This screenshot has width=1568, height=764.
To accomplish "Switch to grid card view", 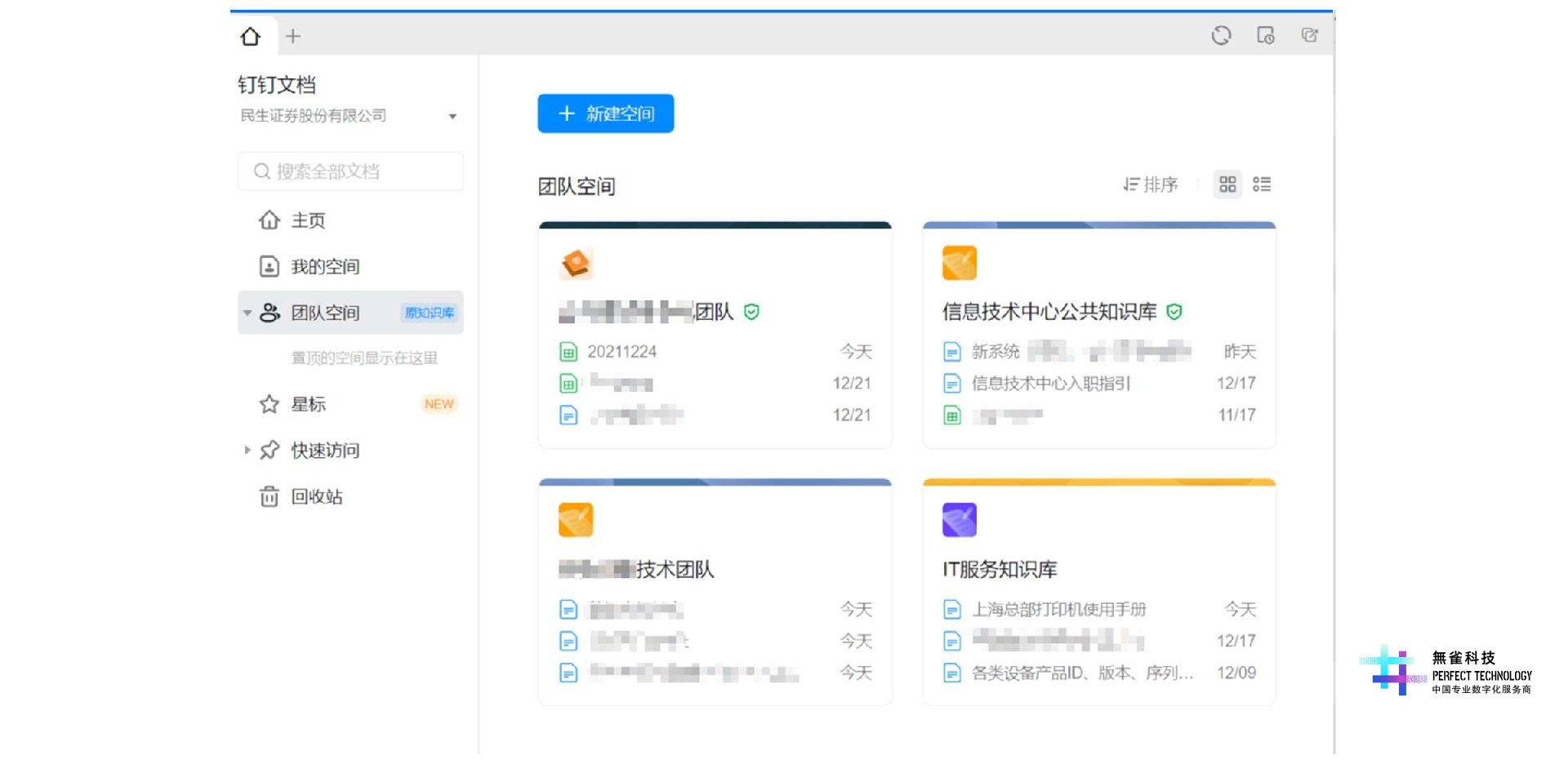I will [1227, 184].
